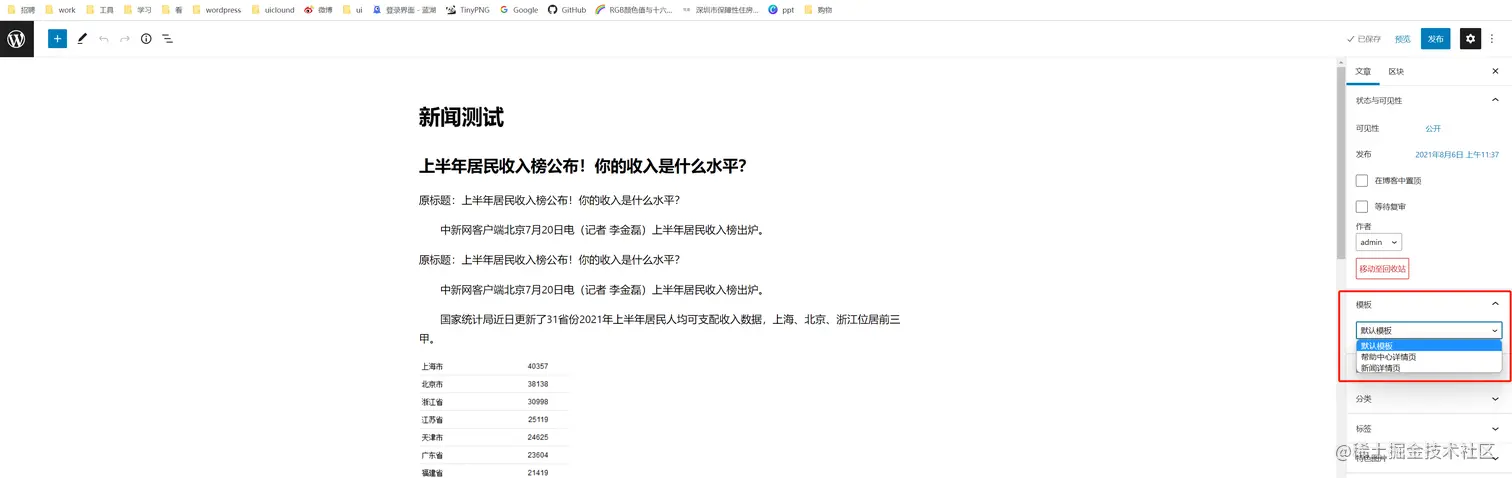Click 移动至回收站 trash button
The height and width of the screenshot is (478, 1512).
[x=1382, y=268]
